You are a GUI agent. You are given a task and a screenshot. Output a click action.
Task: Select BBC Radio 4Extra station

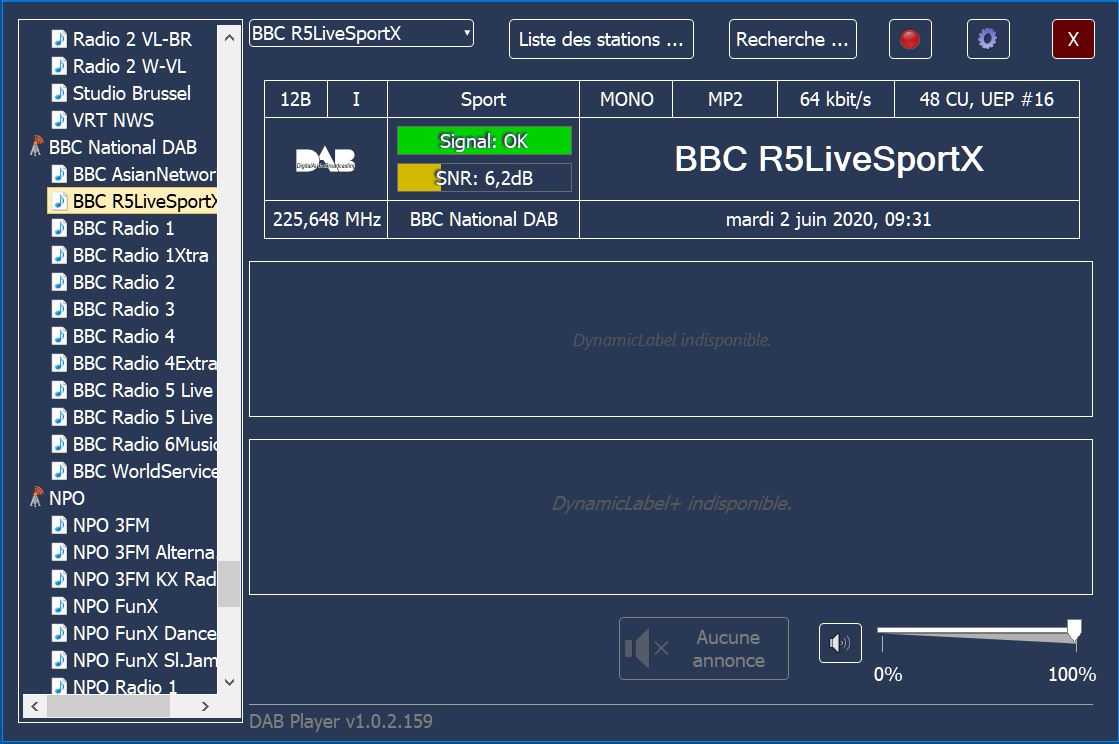pos(143,363)
